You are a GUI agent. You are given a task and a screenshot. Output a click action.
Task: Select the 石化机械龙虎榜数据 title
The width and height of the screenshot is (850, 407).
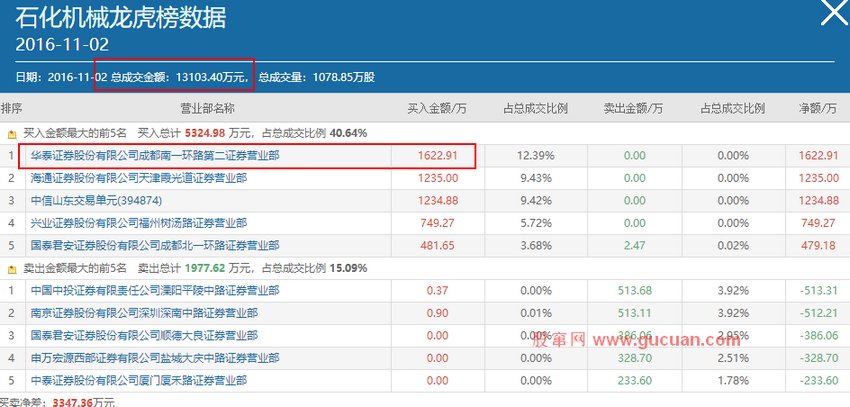(120, 18)
